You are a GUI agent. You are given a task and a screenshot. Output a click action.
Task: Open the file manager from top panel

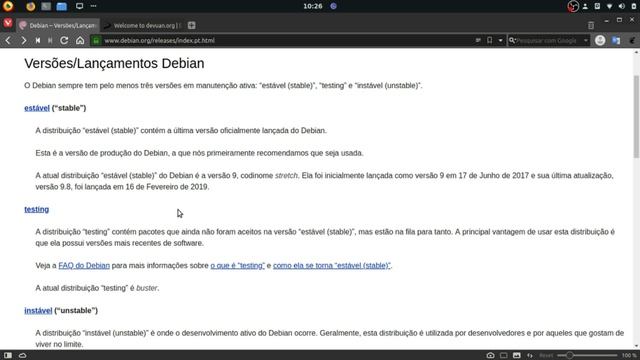coord(62,6)
